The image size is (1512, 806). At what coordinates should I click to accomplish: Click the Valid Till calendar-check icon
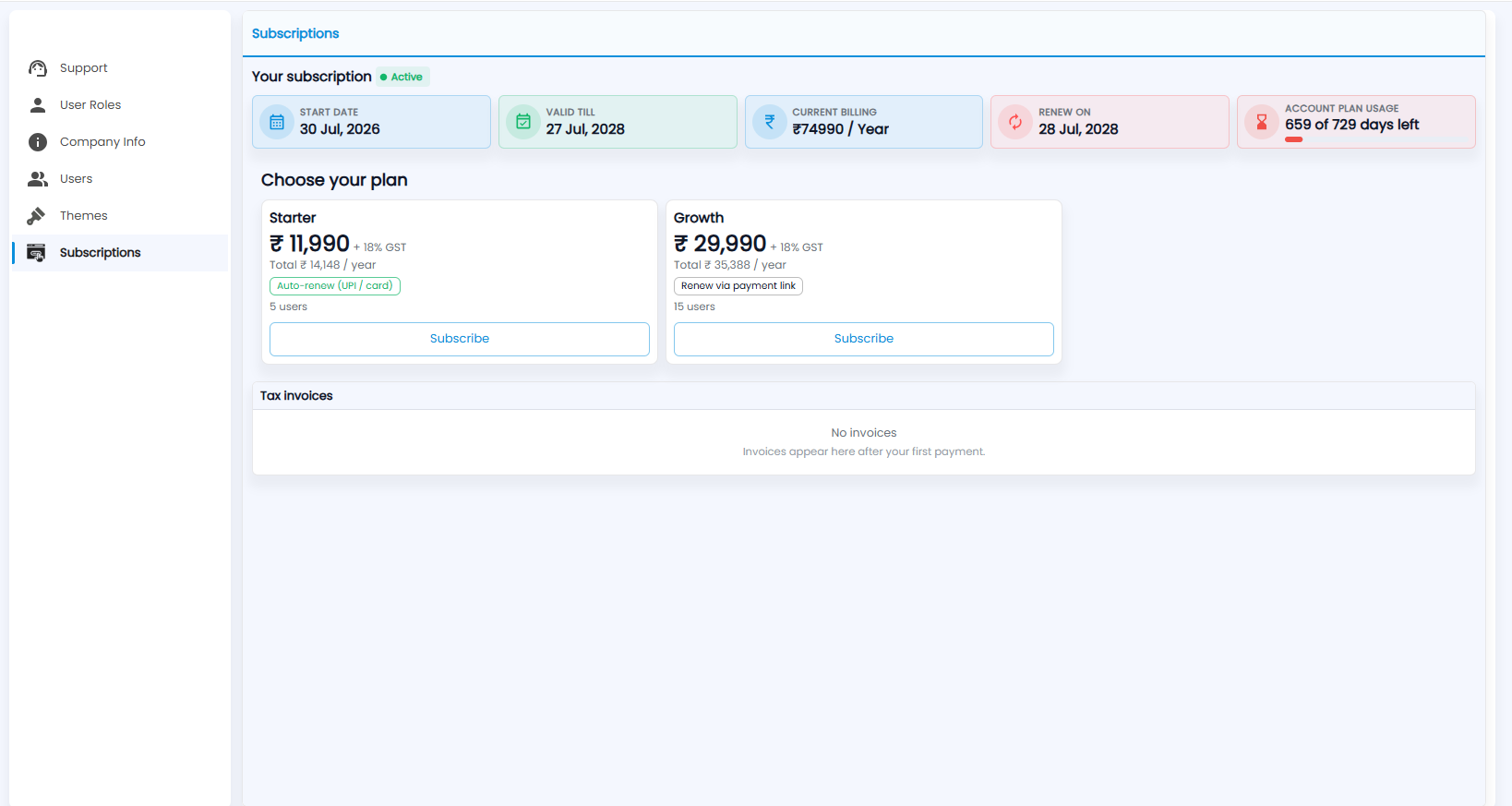pos(523,122)
